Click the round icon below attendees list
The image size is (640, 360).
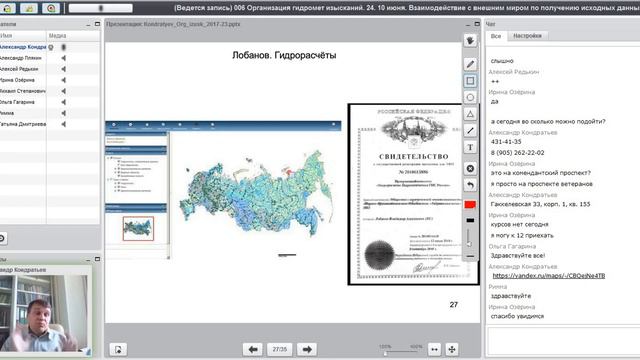(2, 238)
